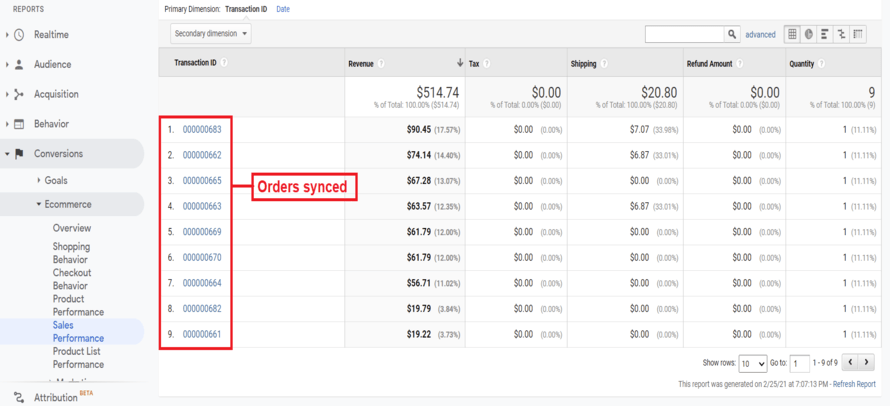The image size is (890, 406).
Task: Click the $19.22 revenue cell
Action: pos(419,334)
